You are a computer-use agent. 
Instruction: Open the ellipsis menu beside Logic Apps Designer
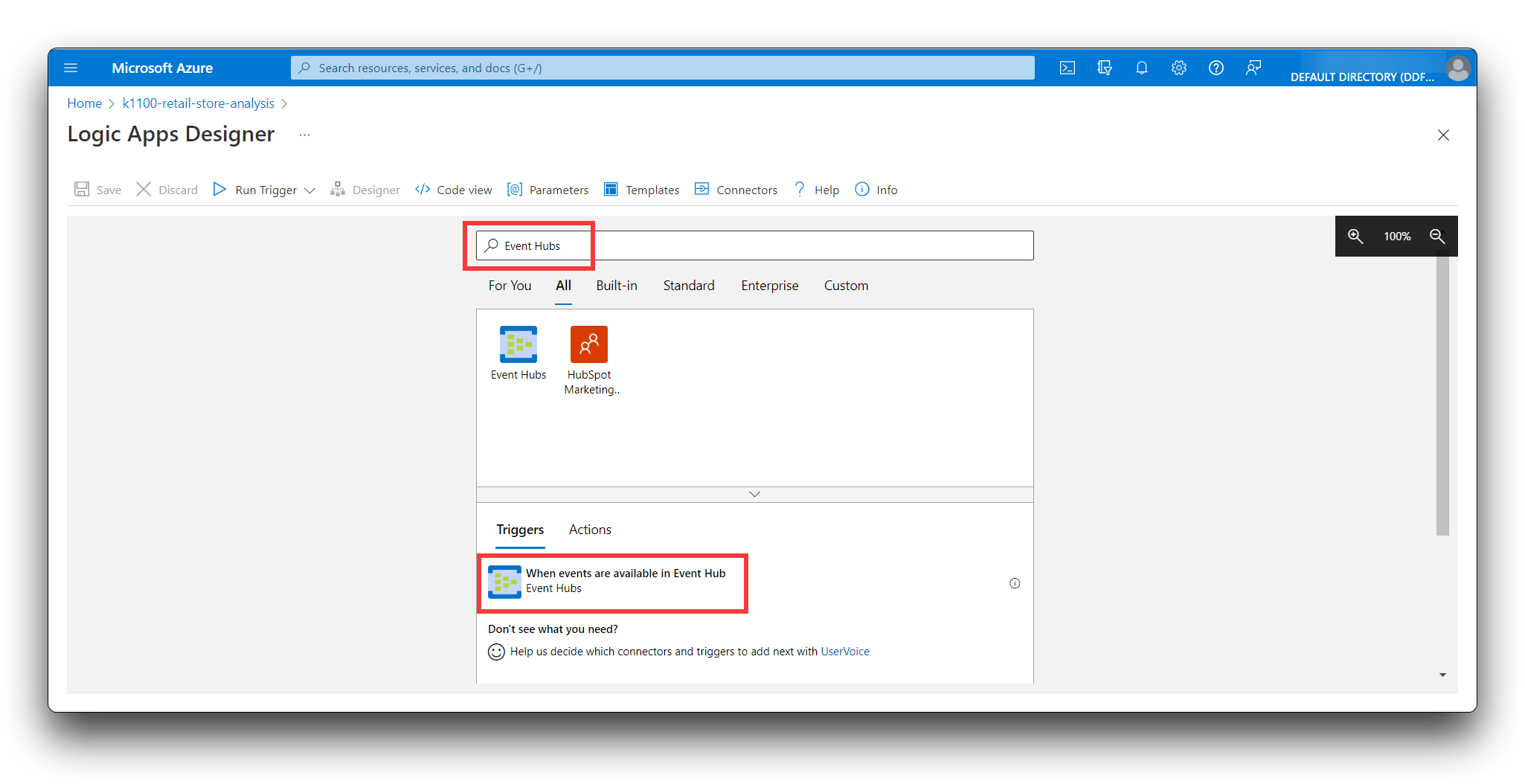point(304,135)
